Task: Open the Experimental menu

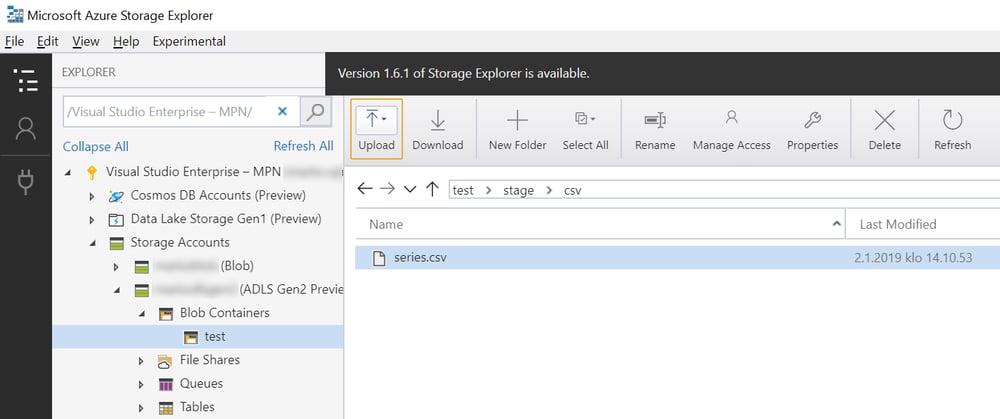Action: point(189,41)
